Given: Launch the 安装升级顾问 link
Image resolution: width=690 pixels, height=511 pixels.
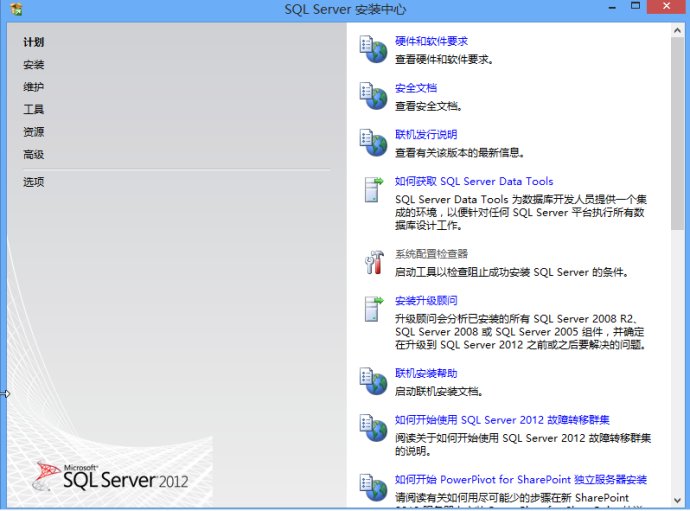Looking at the screenshot, I should [x=426, y=301].
